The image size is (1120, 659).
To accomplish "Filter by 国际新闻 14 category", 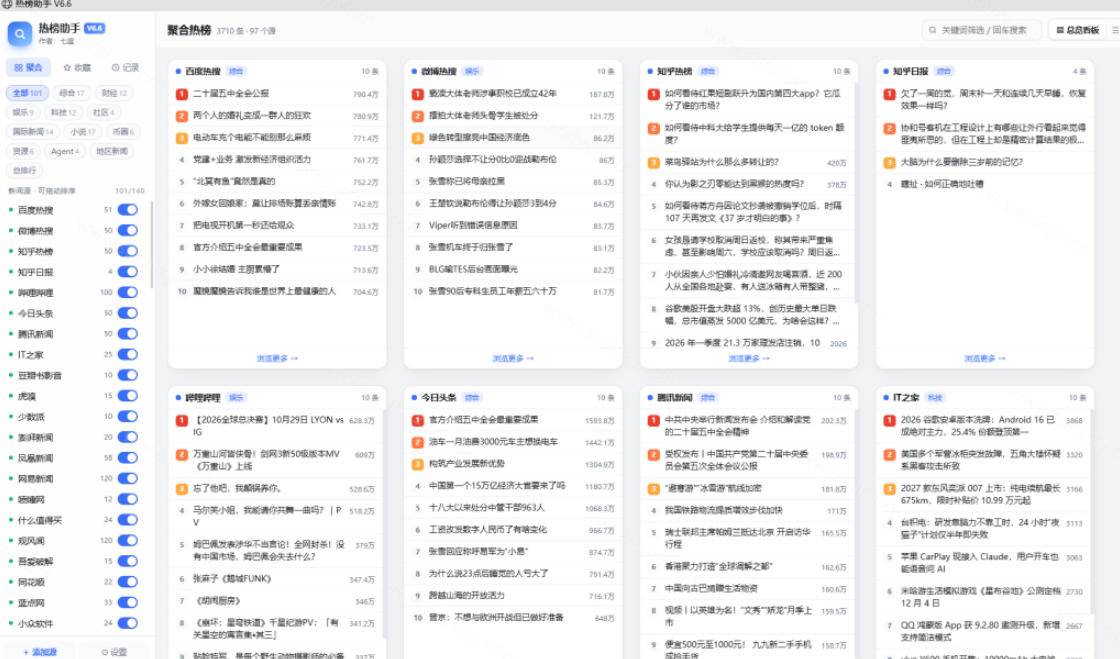I will tap(32, 131).
